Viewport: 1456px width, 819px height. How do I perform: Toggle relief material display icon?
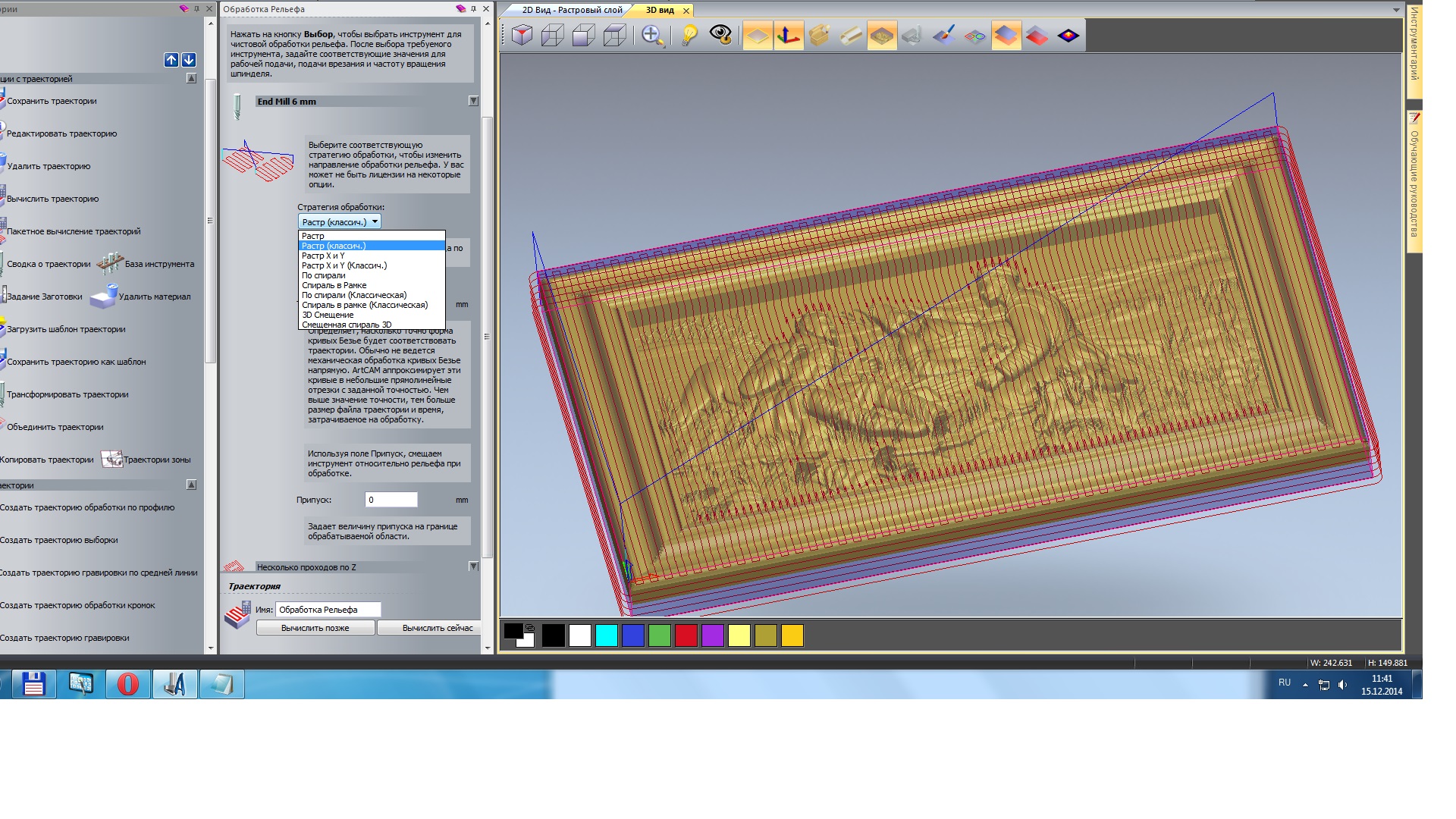pos(881,36)
